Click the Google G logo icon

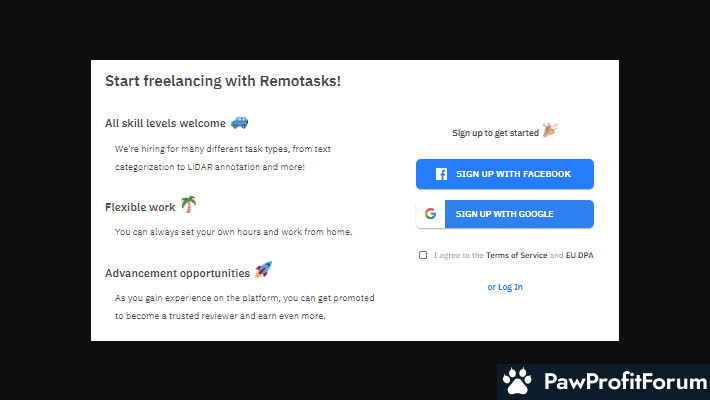point(430,214)
